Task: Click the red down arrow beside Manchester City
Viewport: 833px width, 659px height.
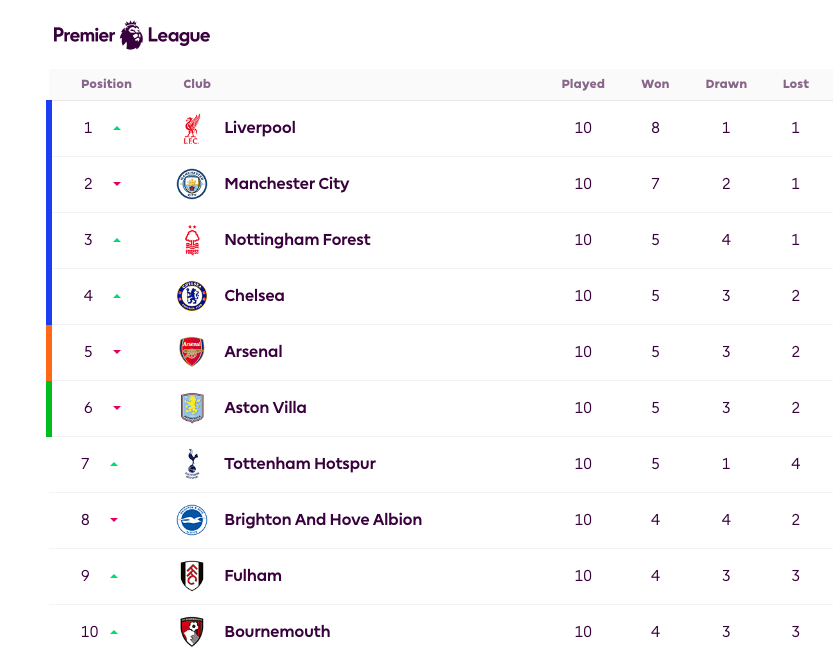Action: [x=118, y=184]
